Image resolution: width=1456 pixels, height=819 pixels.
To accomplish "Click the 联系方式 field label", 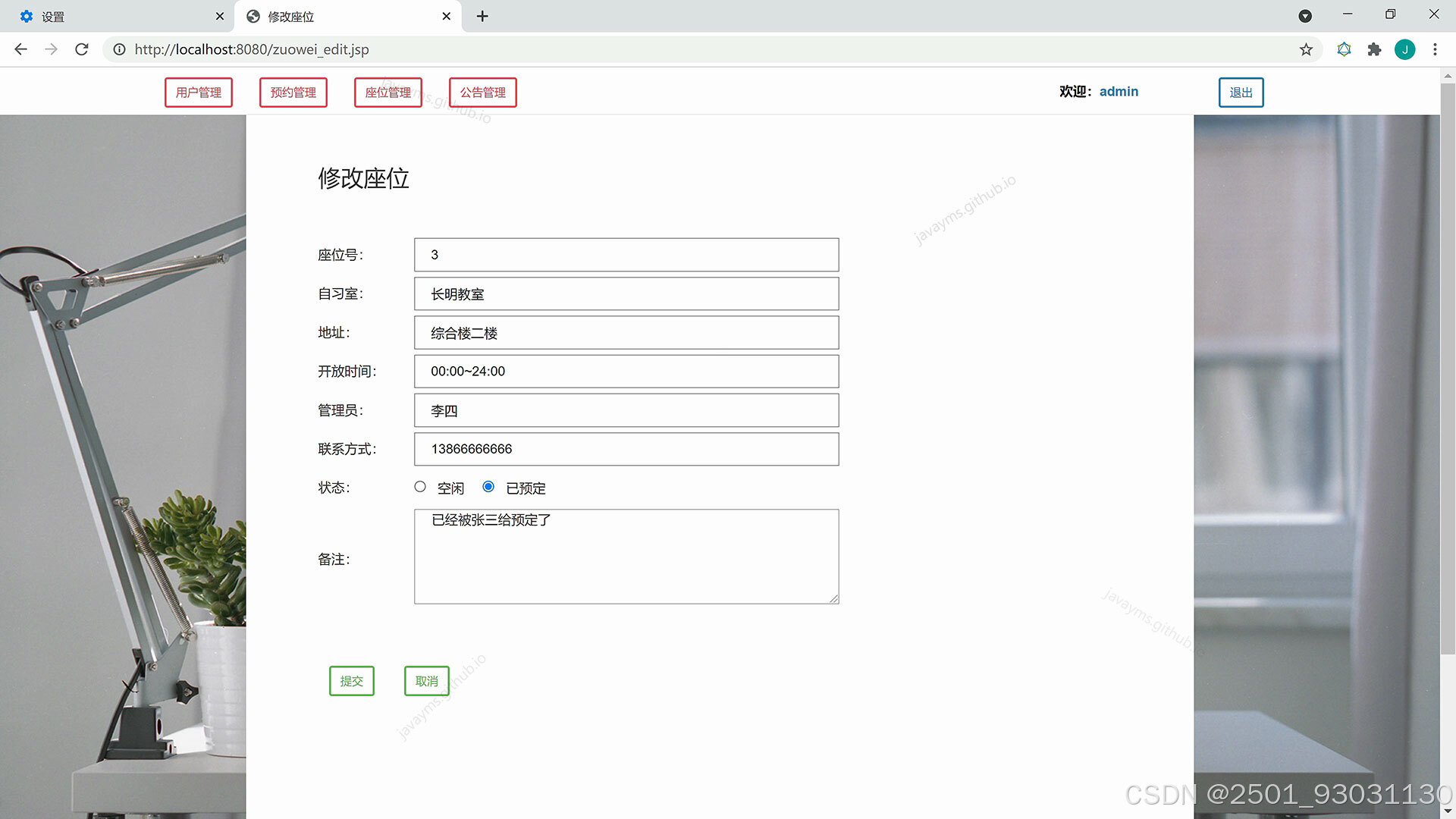I will tap(347, 449).
